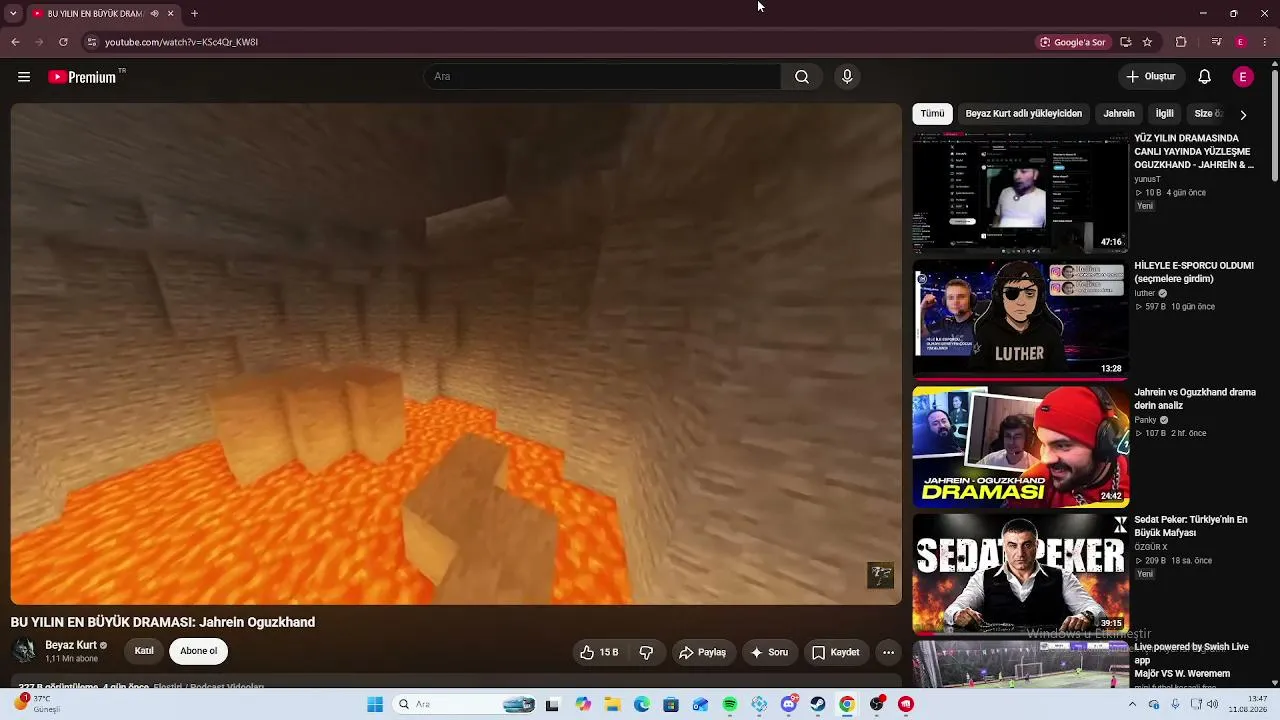Image resolution: width=1280 pixels, height=720 pixels.
Task: Click the Windows taskbar search box
Action: pos(463,704)
